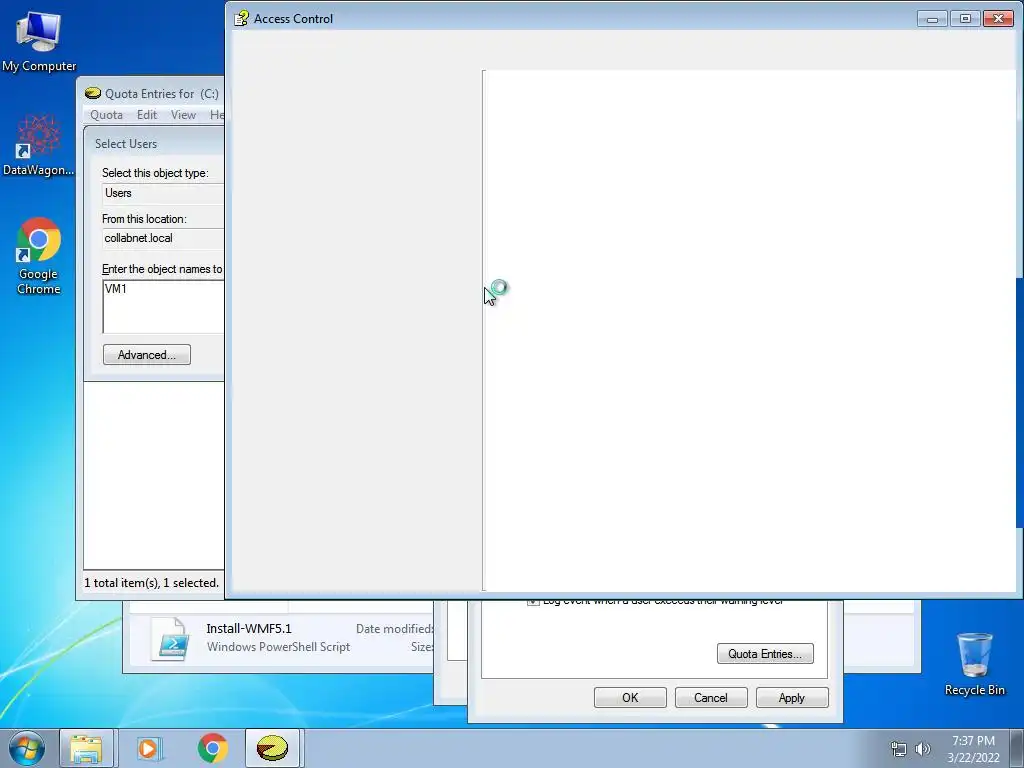Image resolution: width=1024 pixels, height=768 pixels.
Task: Click the Users object type field
Action: 163,193
